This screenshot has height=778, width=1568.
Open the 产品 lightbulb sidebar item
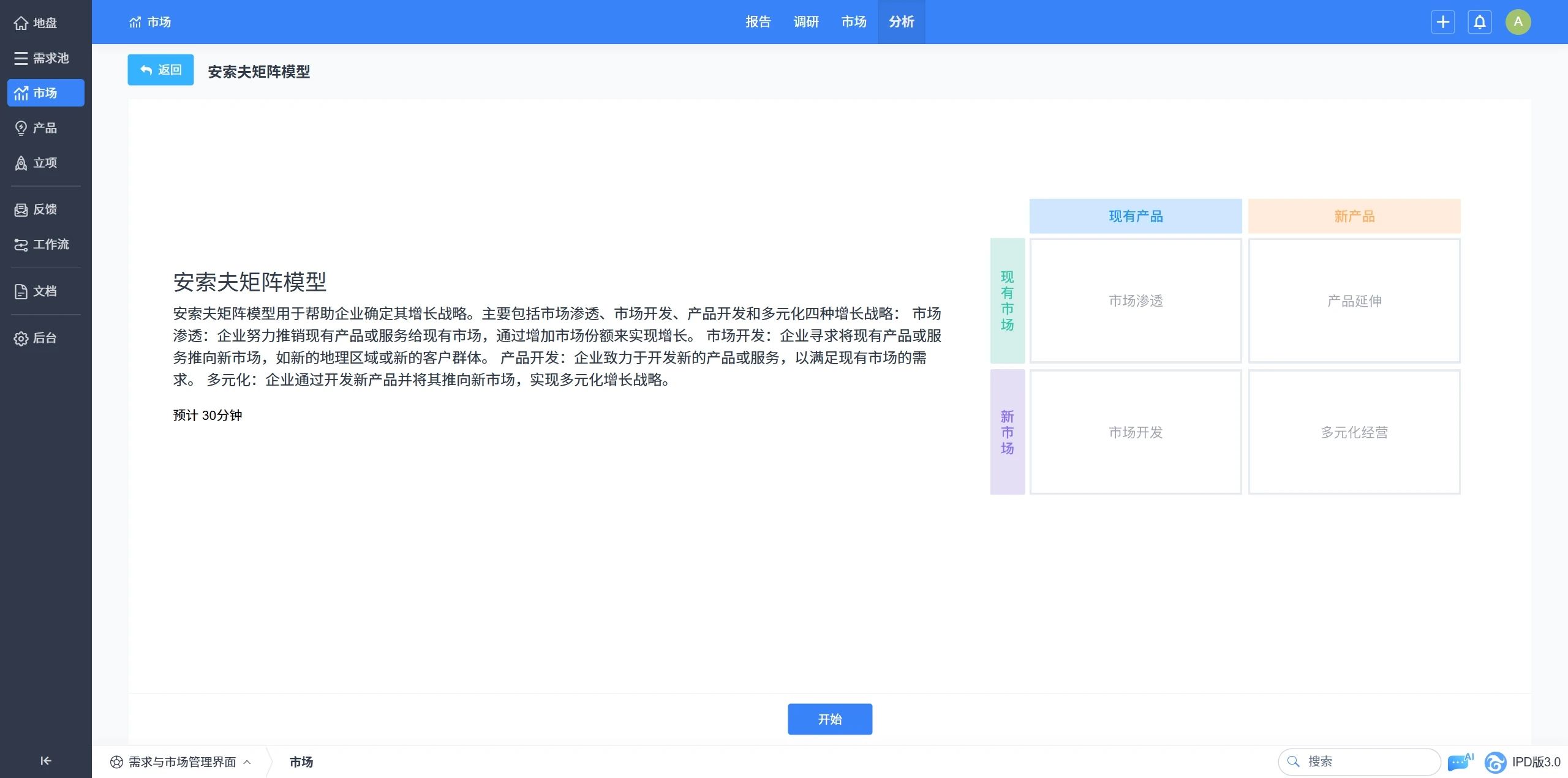pyautogui.click(x=37, y=128)
